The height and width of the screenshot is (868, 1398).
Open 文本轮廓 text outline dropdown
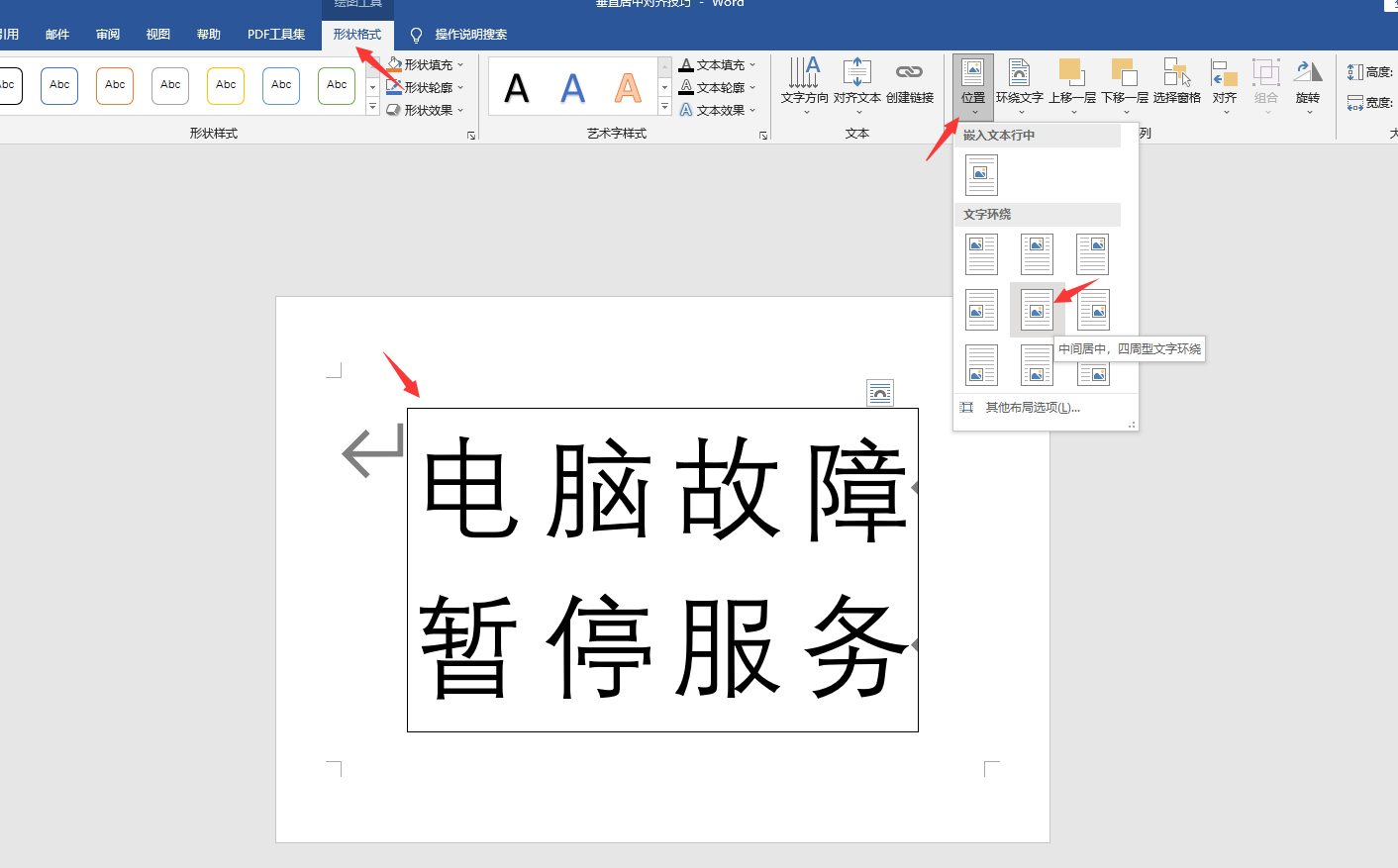tap(718, 87)
